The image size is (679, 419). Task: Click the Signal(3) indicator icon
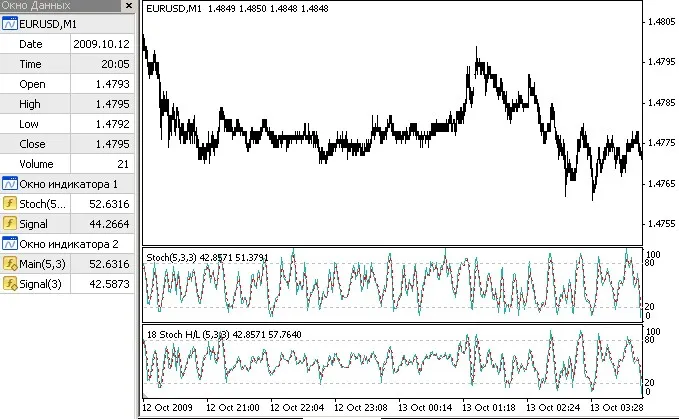coord(9,284)
